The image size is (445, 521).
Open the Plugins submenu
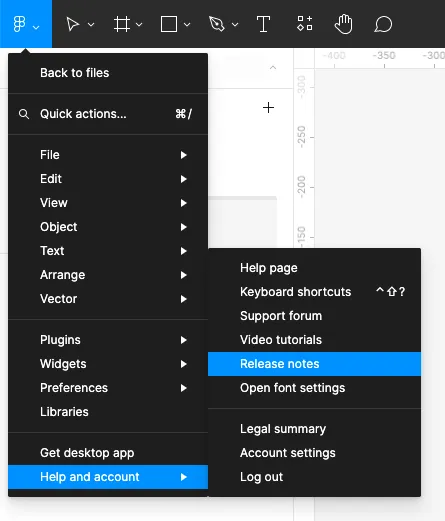click(x=108, y=340)
